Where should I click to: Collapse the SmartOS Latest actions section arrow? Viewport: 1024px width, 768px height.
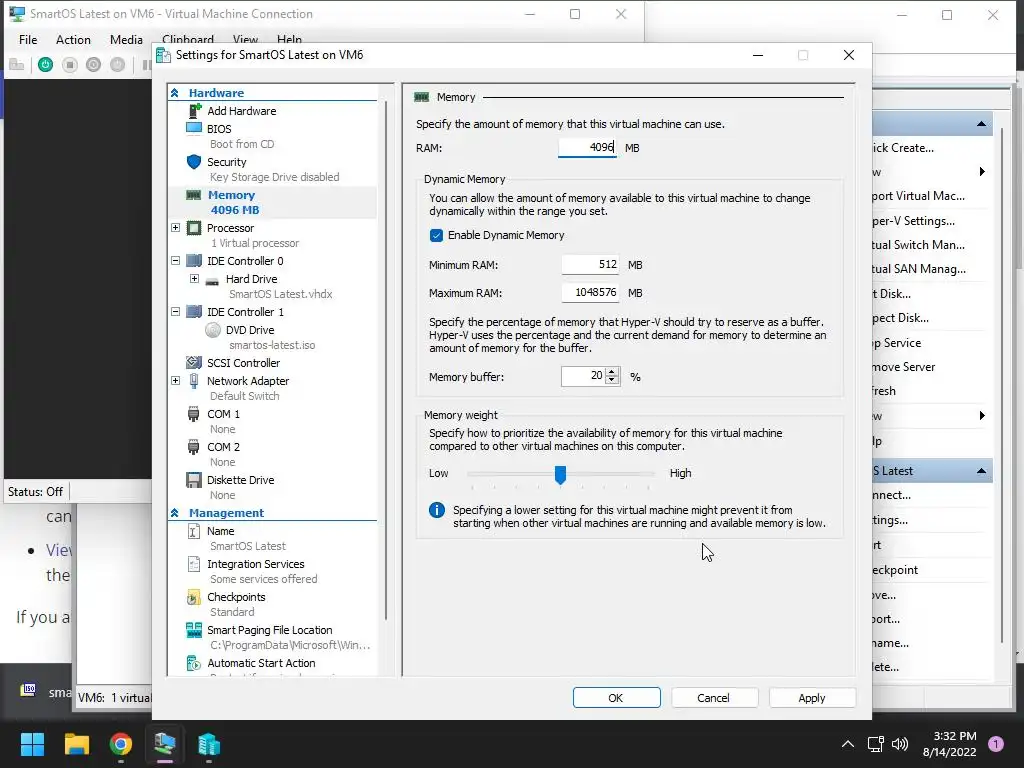pos(982,471)
